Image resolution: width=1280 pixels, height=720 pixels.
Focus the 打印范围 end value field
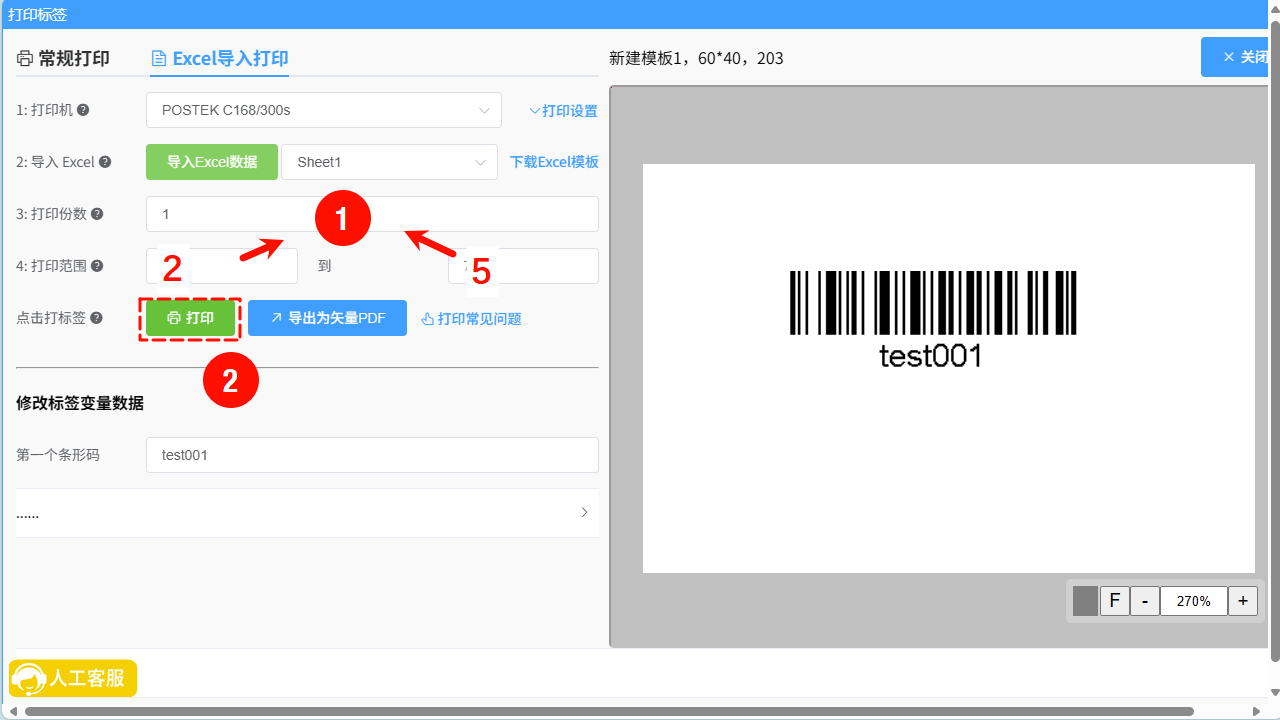click(x=523, y=266)
